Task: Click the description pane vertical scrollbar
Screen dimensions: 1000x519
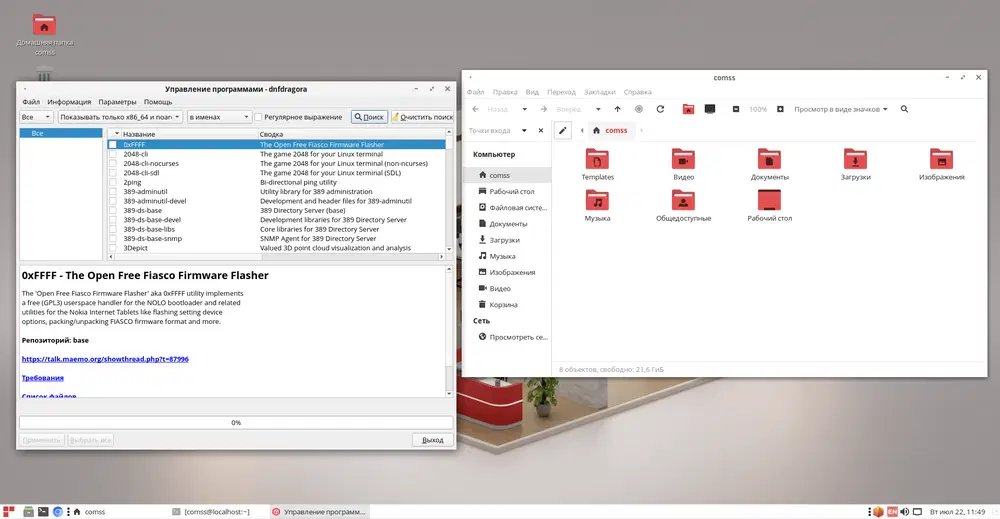Action: coord(449,332)
